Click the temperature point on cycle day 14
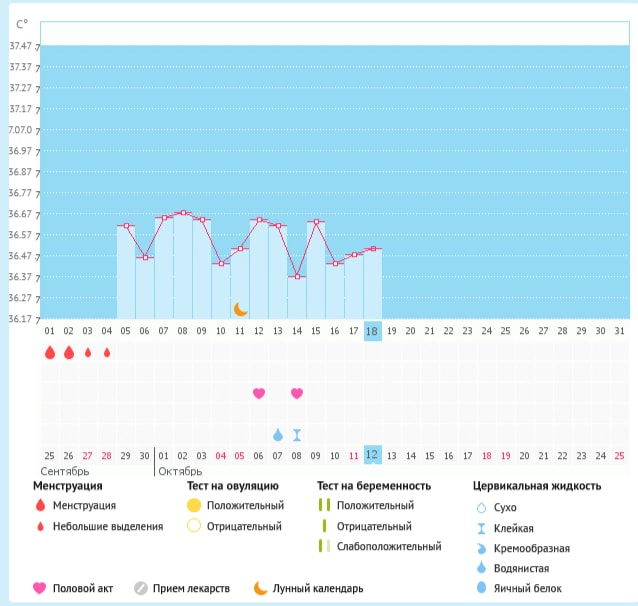This screenshot has height=606, width=638. pyautogui.click(x=297, y=277)
